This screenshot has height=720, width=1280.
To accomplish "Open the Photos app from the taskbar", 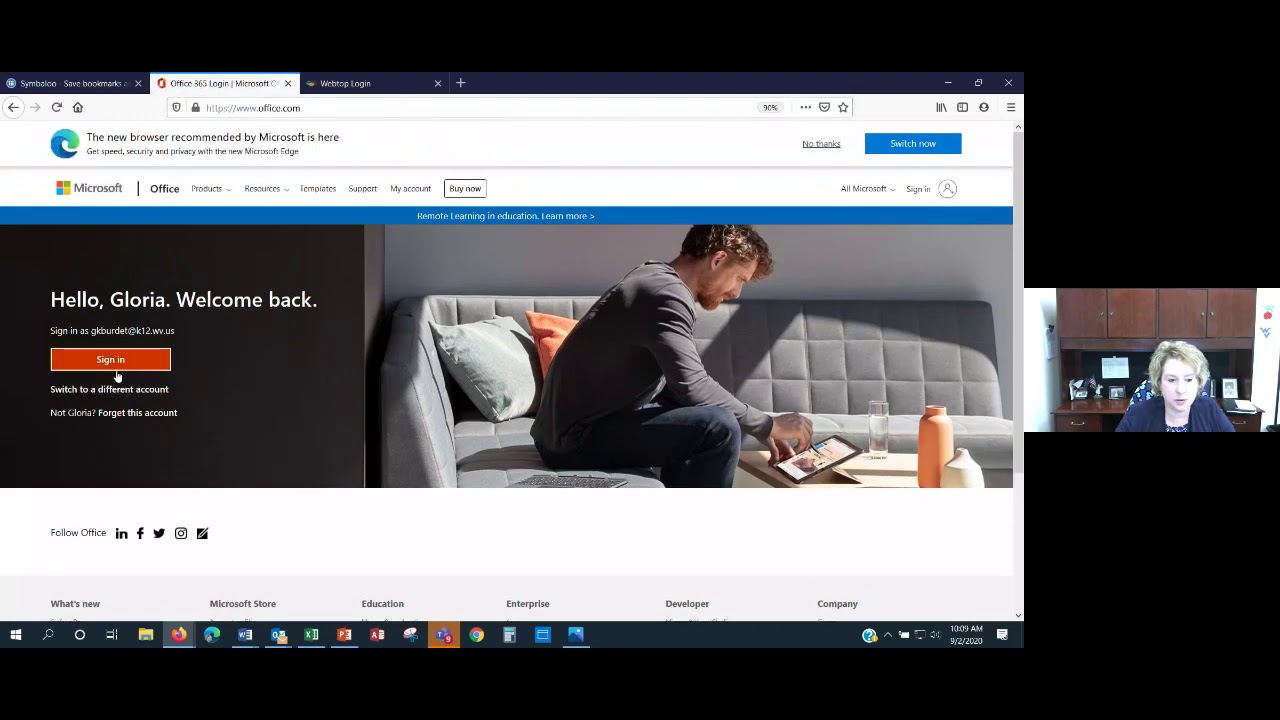I will coord(575,634).
